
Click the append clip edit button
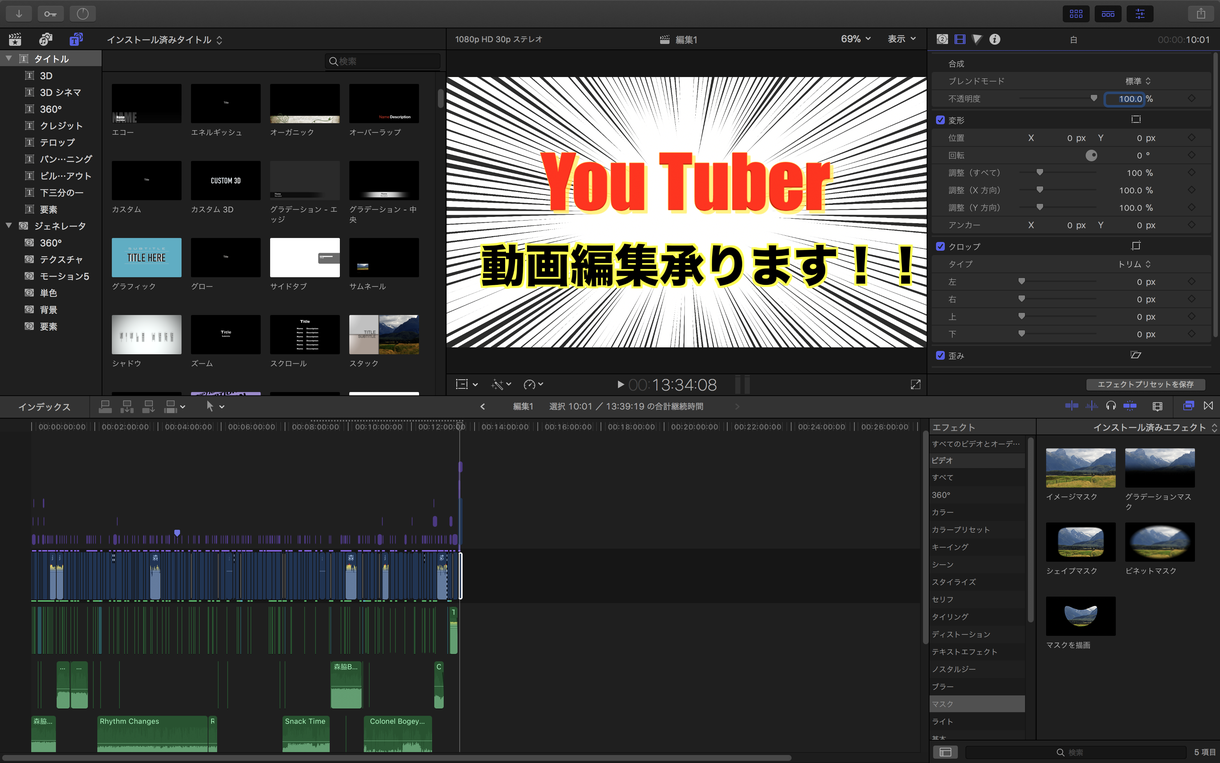click(148, 407)
